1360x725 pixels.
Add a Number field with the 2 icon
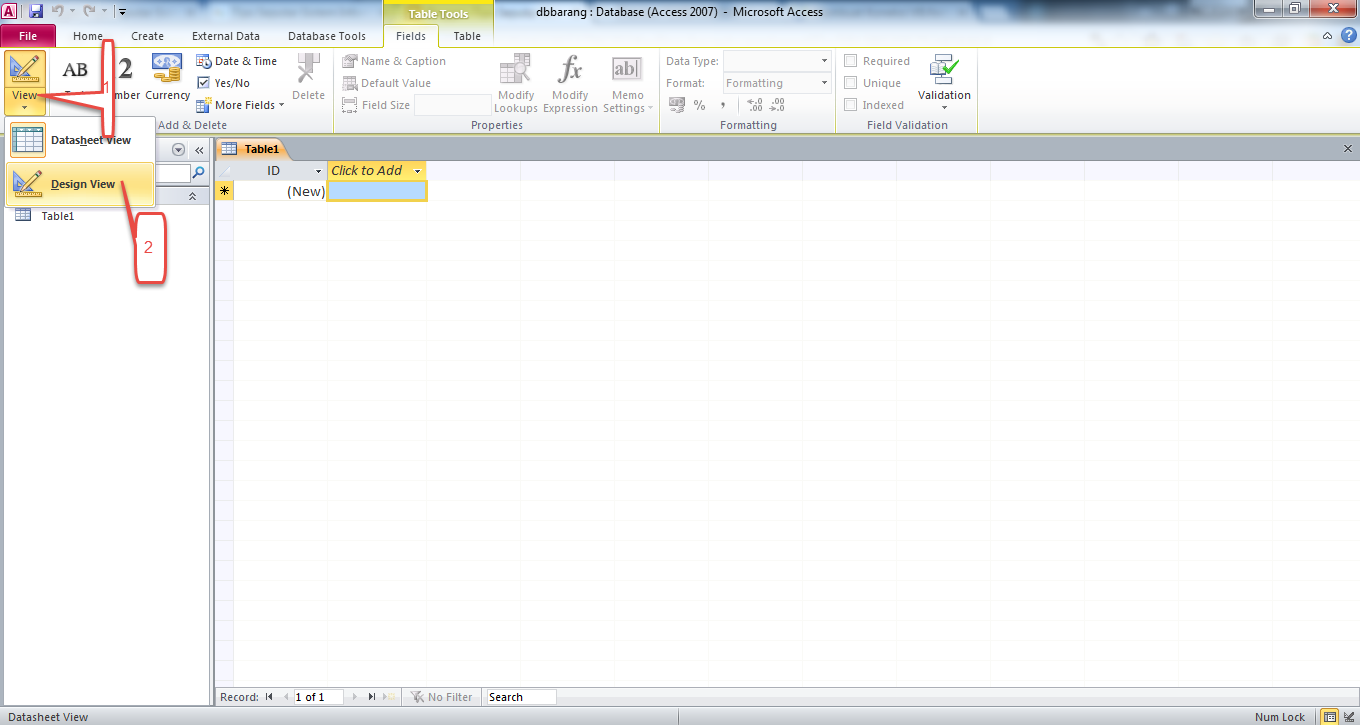point(125,69)
